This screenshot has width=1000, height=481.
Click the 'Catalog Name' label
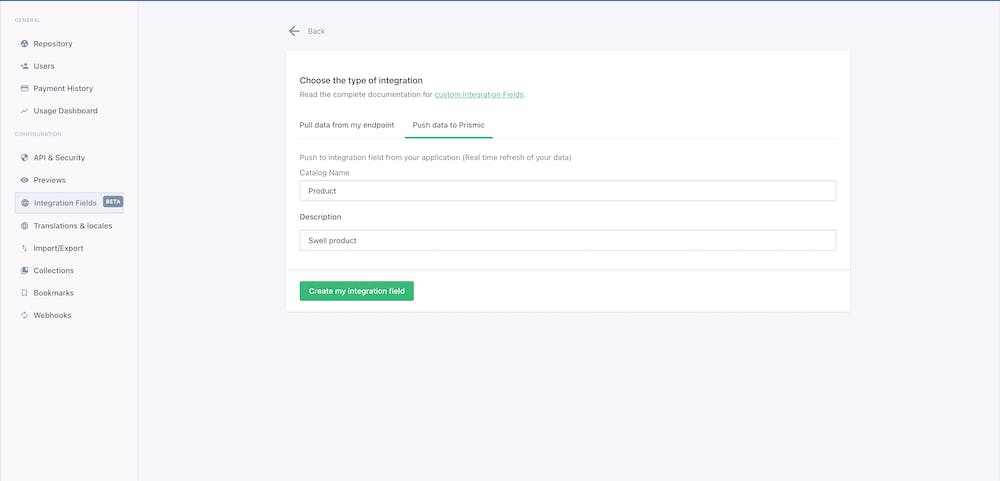tap(325, 173)
